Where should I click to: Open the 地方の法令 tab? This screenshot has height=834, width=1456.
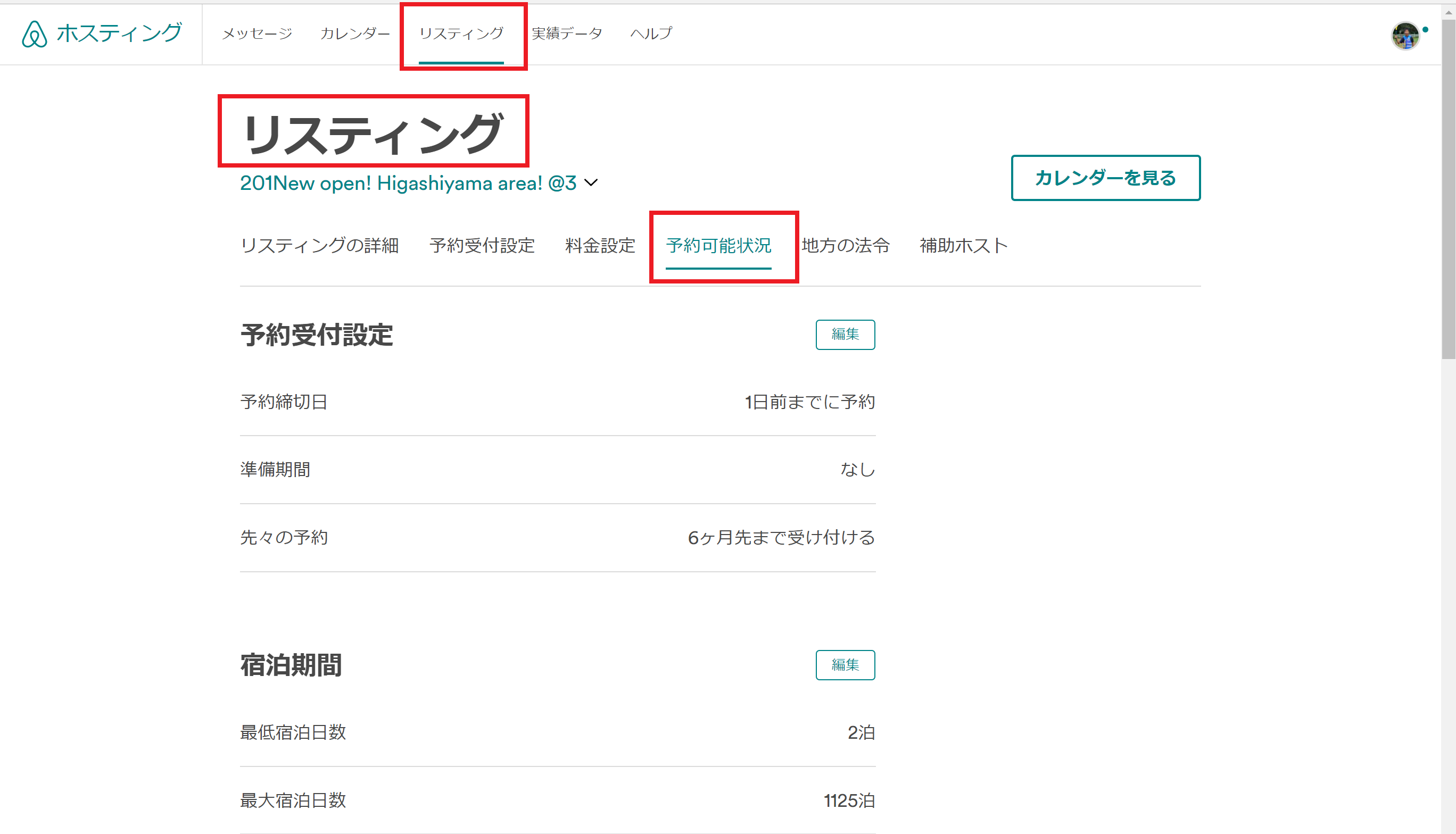pyautogui.click(x=845, y=246)
